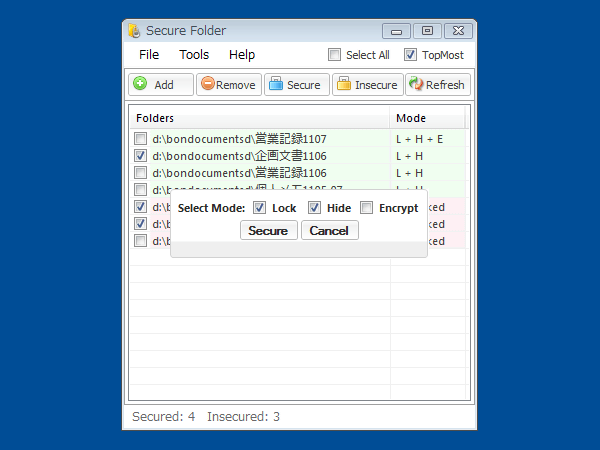The width and height of the screenshot is (600, 450).
Task: Check the 営業記録1107 folder checkbox
Action: tap(140, 139)
